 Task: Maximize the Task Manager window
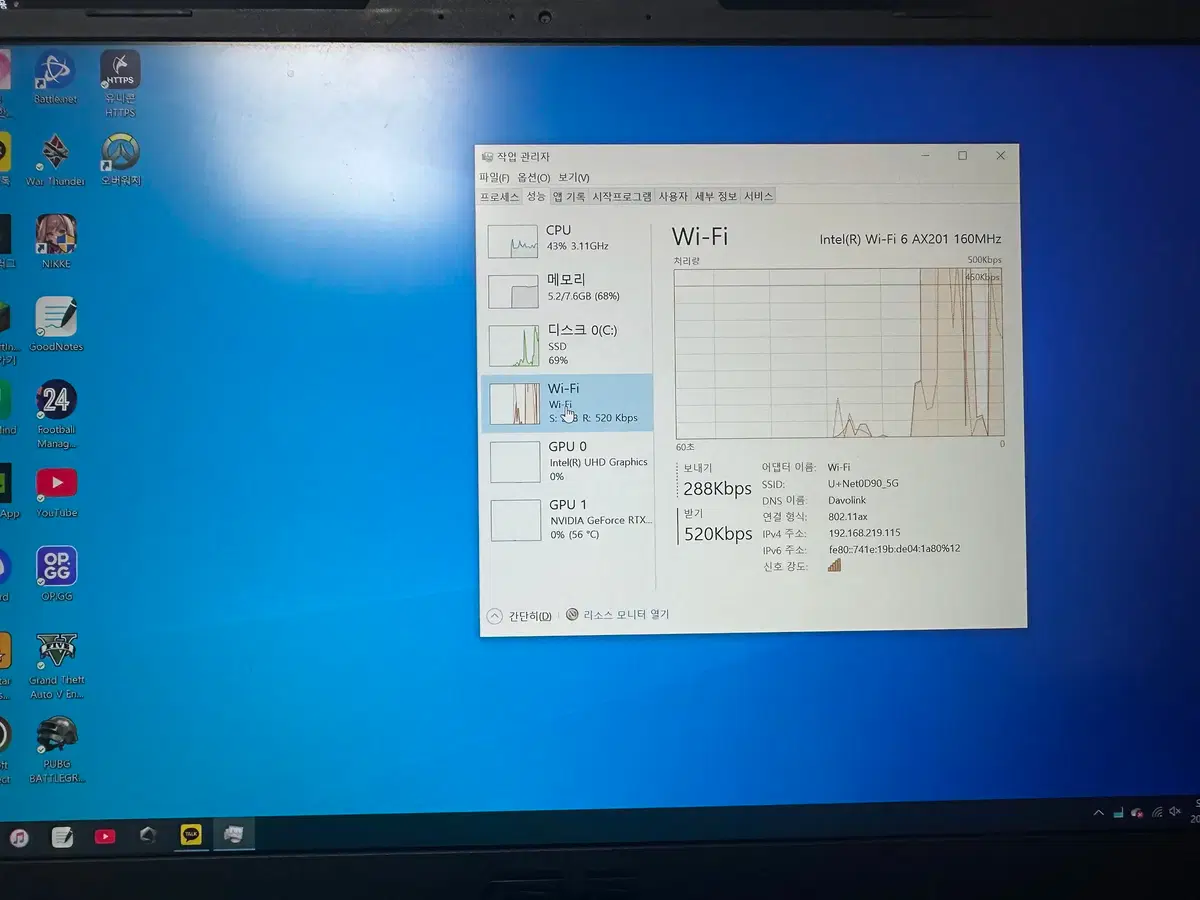click(x=962, y=156)
